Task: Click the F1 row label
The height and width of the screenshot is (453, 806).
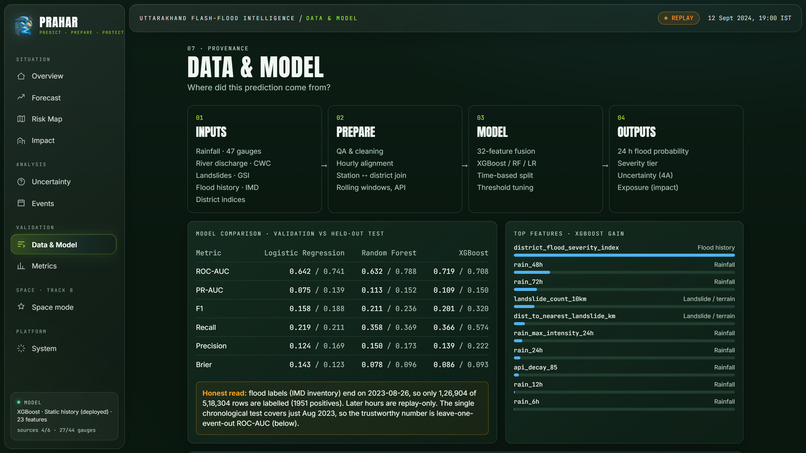Action: coord(199,309)
